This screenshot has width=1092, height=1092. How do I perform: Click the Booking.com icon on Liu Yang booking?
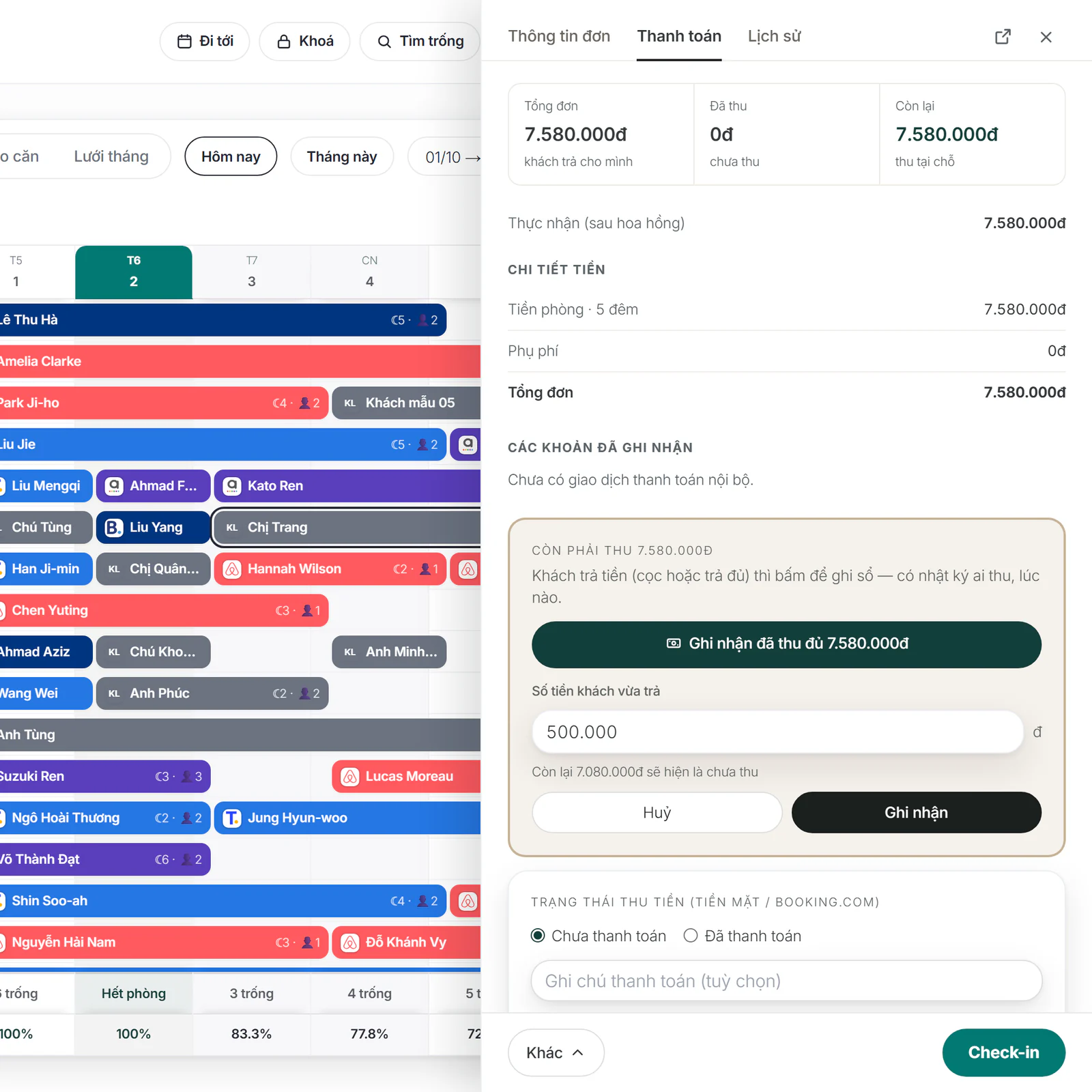click(114, 528)
